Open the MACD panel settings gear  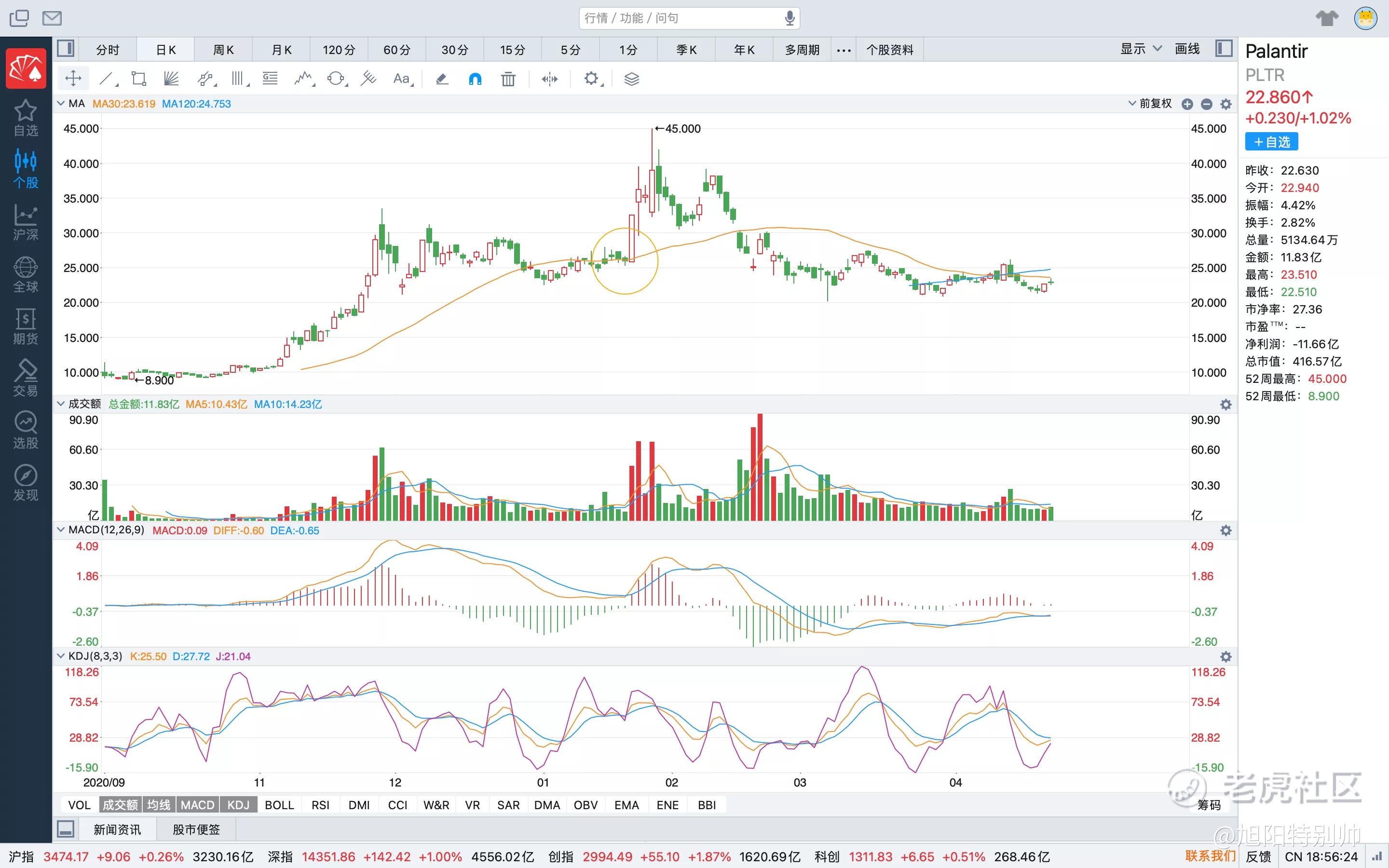point(1226,530)
